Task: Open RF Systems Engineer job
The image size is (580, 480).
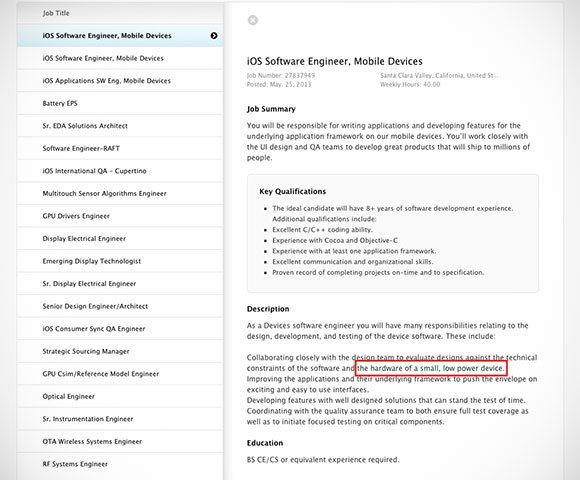Action: pyautogui.click(x=120, y=464)
